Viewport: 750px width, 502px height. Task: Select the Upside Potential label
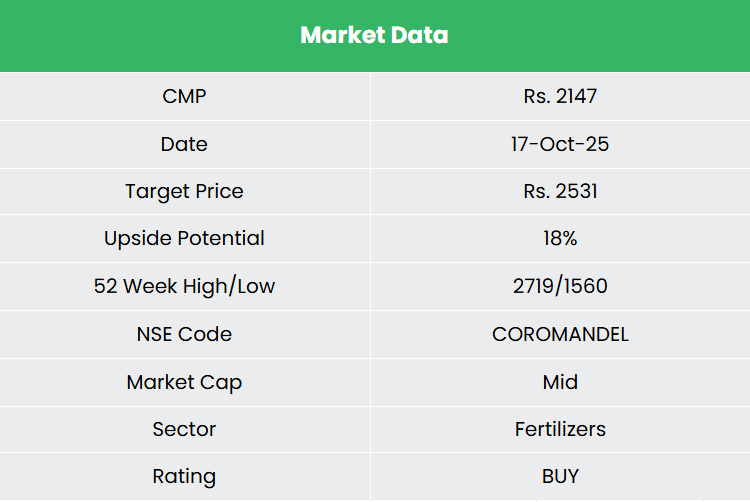coord(184,238)
